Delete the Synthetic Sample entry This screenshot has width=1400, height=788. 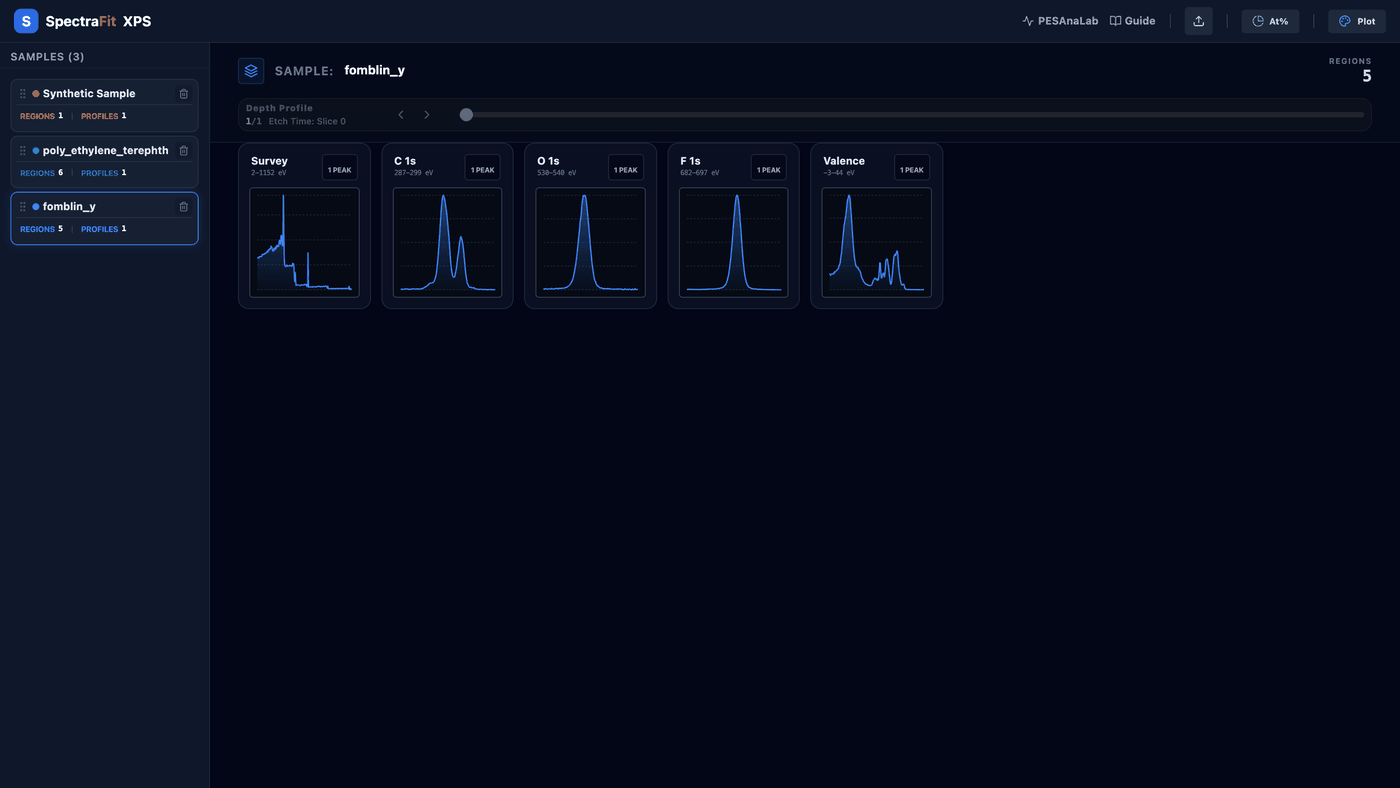coord(183,94)
